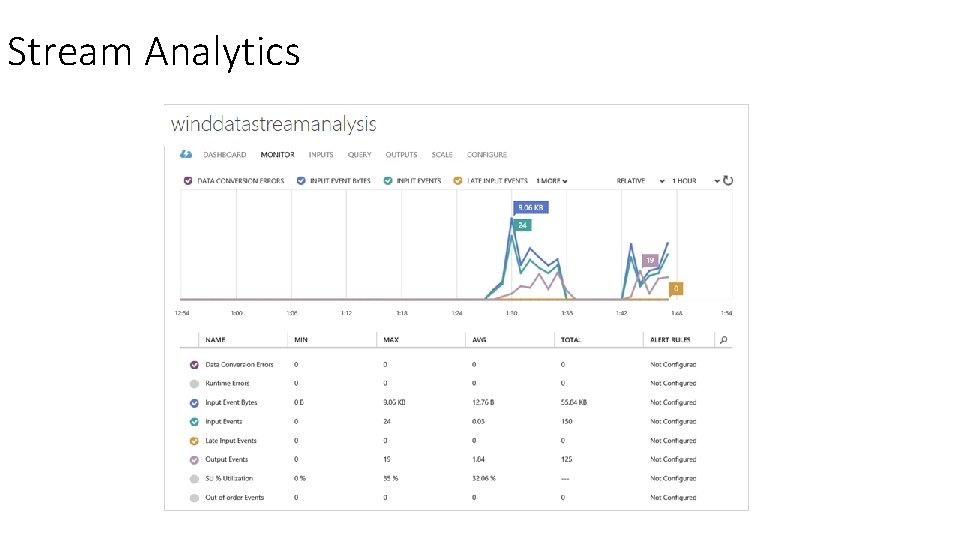Viewport: 960px width, 540px height.
Task: Click SU Utilization average 32.06 %
Action: pos(484,478)
